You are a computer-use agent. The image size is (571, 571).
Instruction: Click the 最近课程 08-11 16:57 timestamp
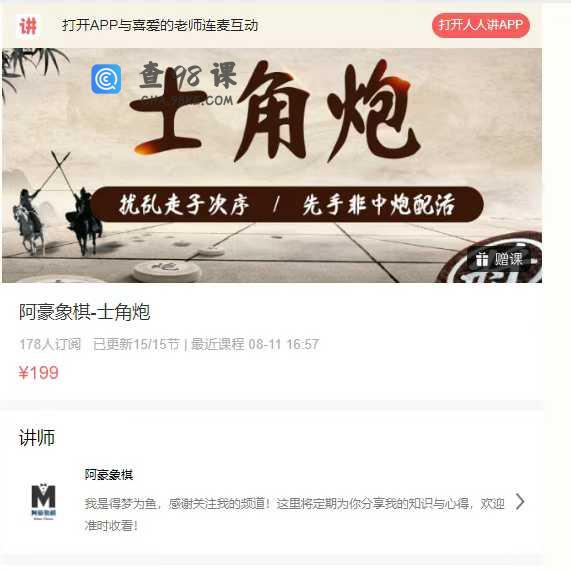[x=255, y=344]
